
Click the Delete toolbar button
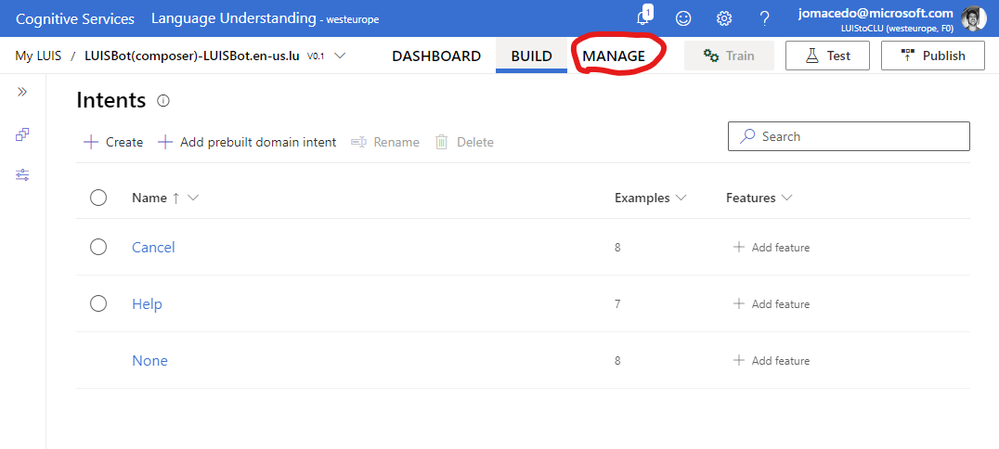464,142
